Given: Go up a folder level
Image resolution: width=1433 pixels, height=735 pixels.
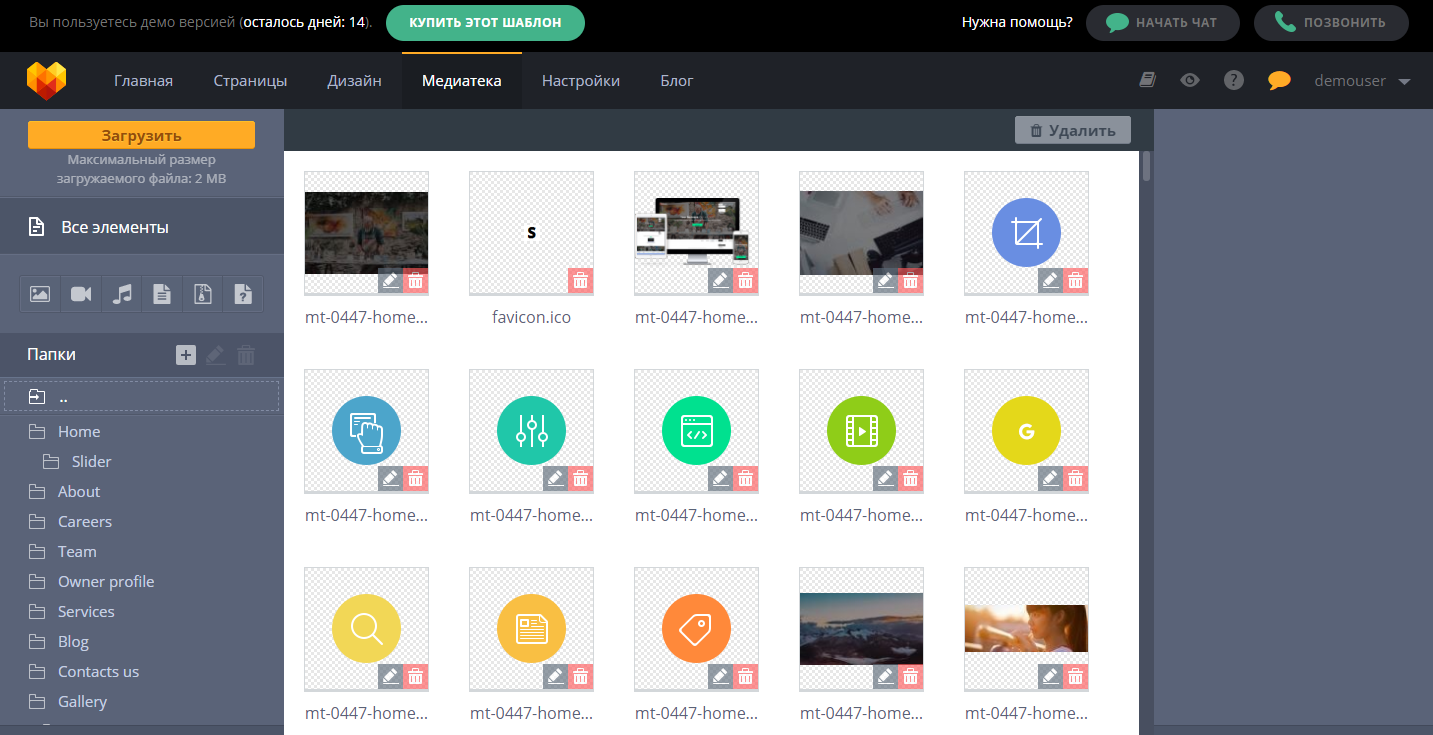Looking at the screenshot, I should click(x=63, y=396).
